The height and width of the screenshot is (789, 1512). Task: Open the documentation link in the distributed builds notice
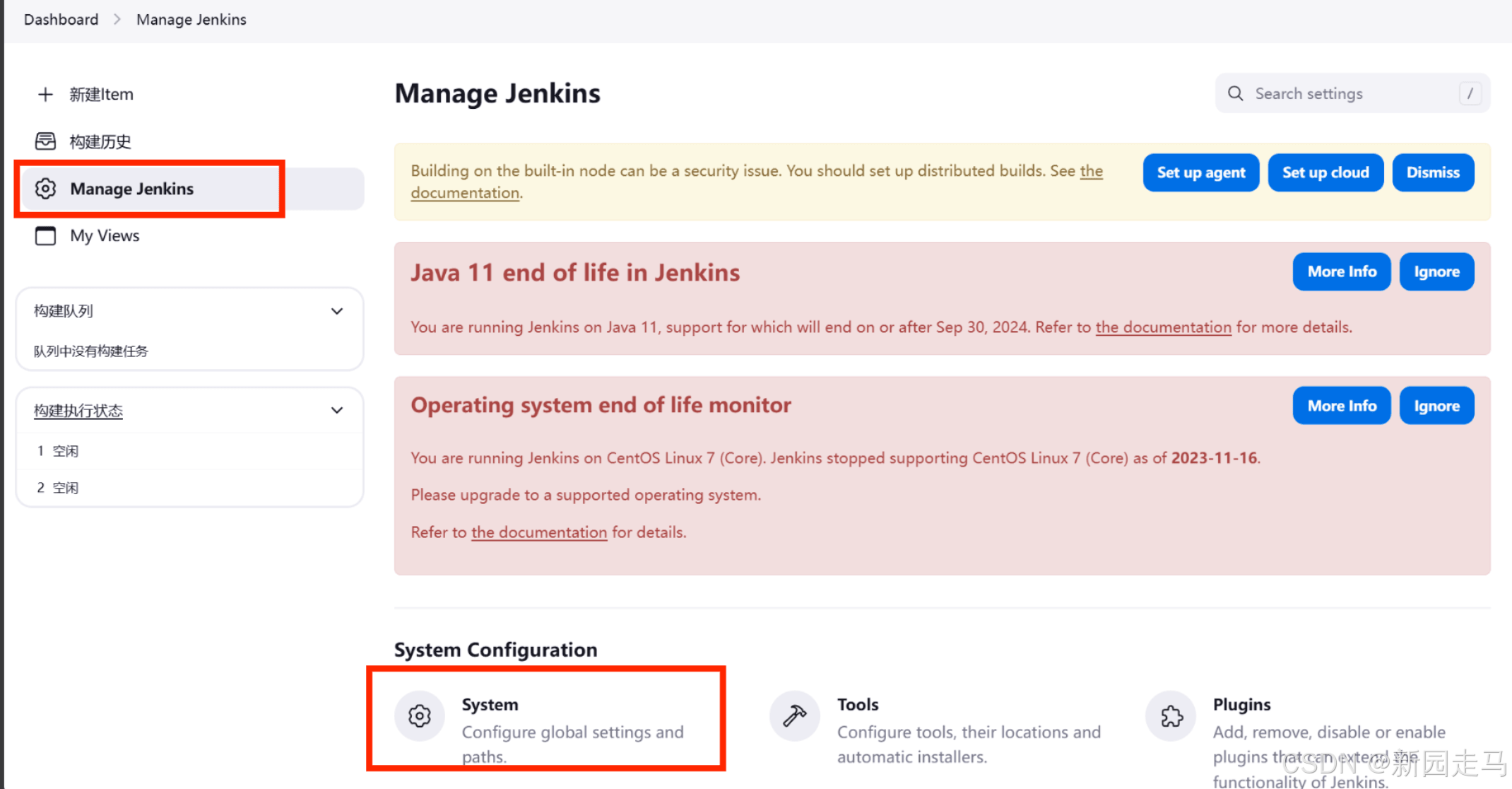coord(465,193)
